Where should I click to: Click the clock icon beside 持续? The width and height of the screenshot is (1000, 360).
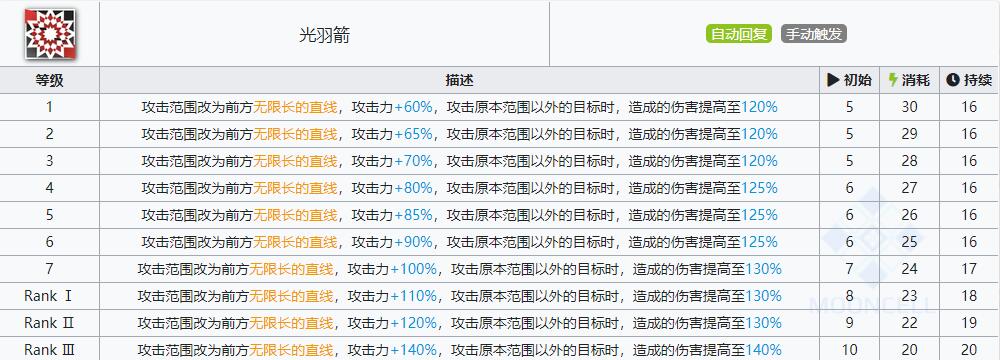(953, 80)
